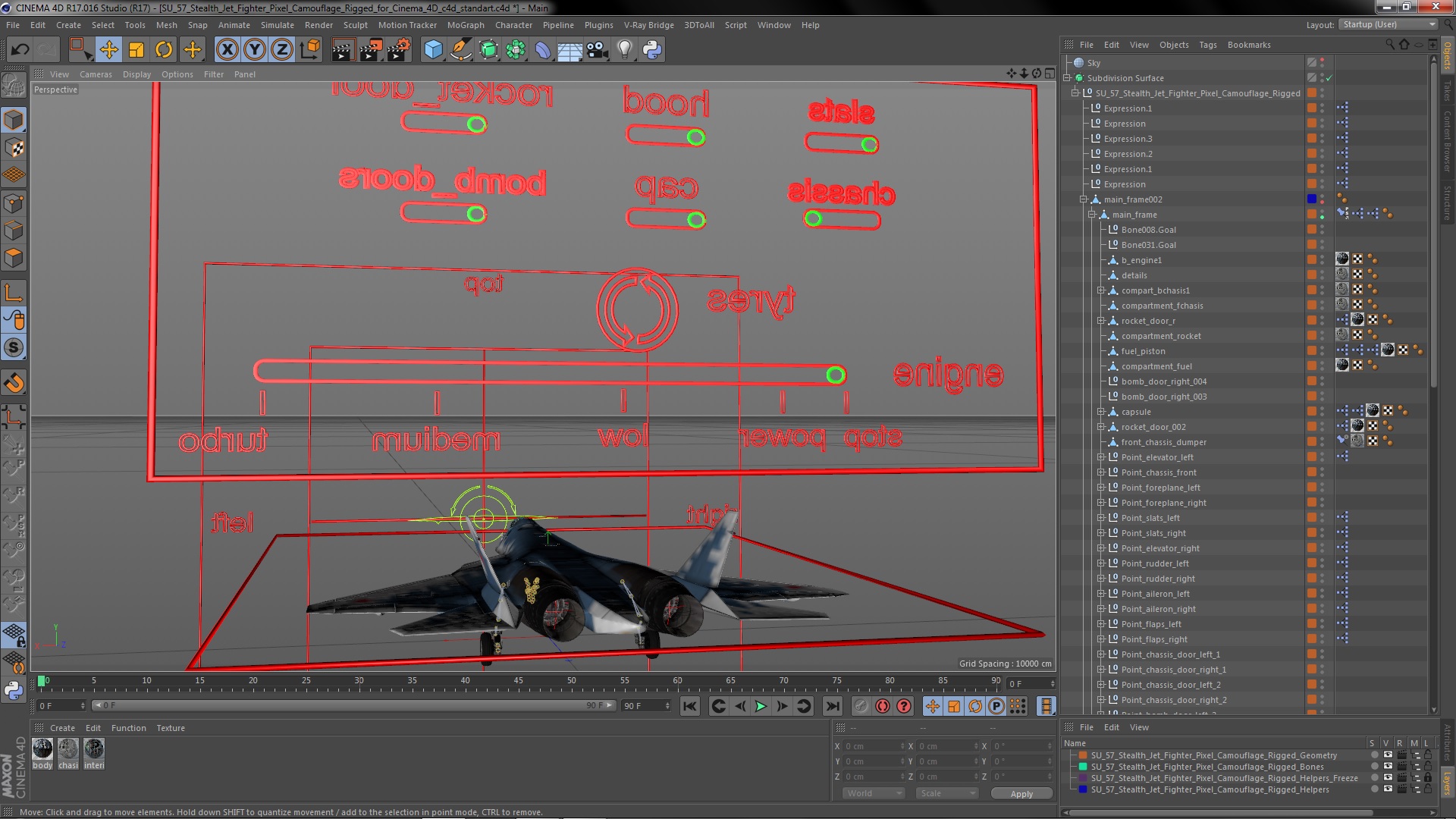1456x819 pixels.
Task: Click the Floor environment icon
Action: tap(570, 50)
